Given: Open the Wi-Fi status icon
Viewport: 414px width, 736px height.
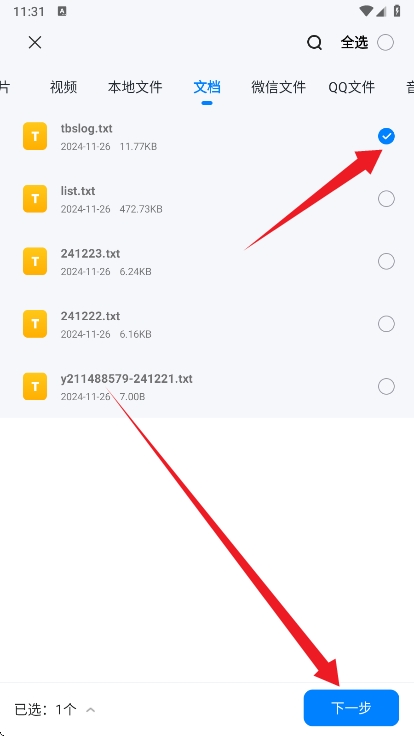Looking at the screenshot, I should [x=366, y=11].
